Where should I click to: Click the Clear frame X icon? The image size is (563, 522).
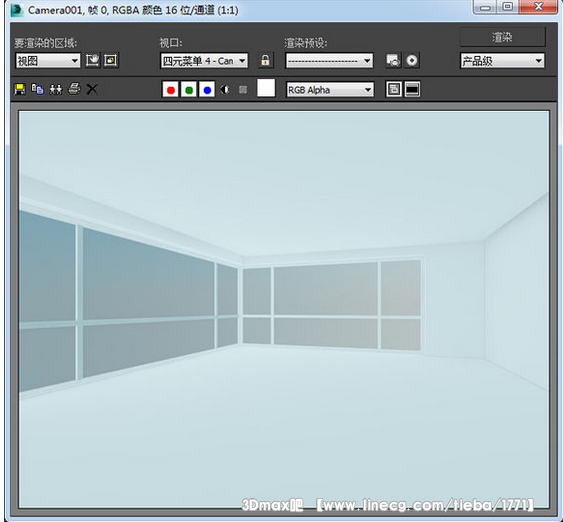click(92, 89)
